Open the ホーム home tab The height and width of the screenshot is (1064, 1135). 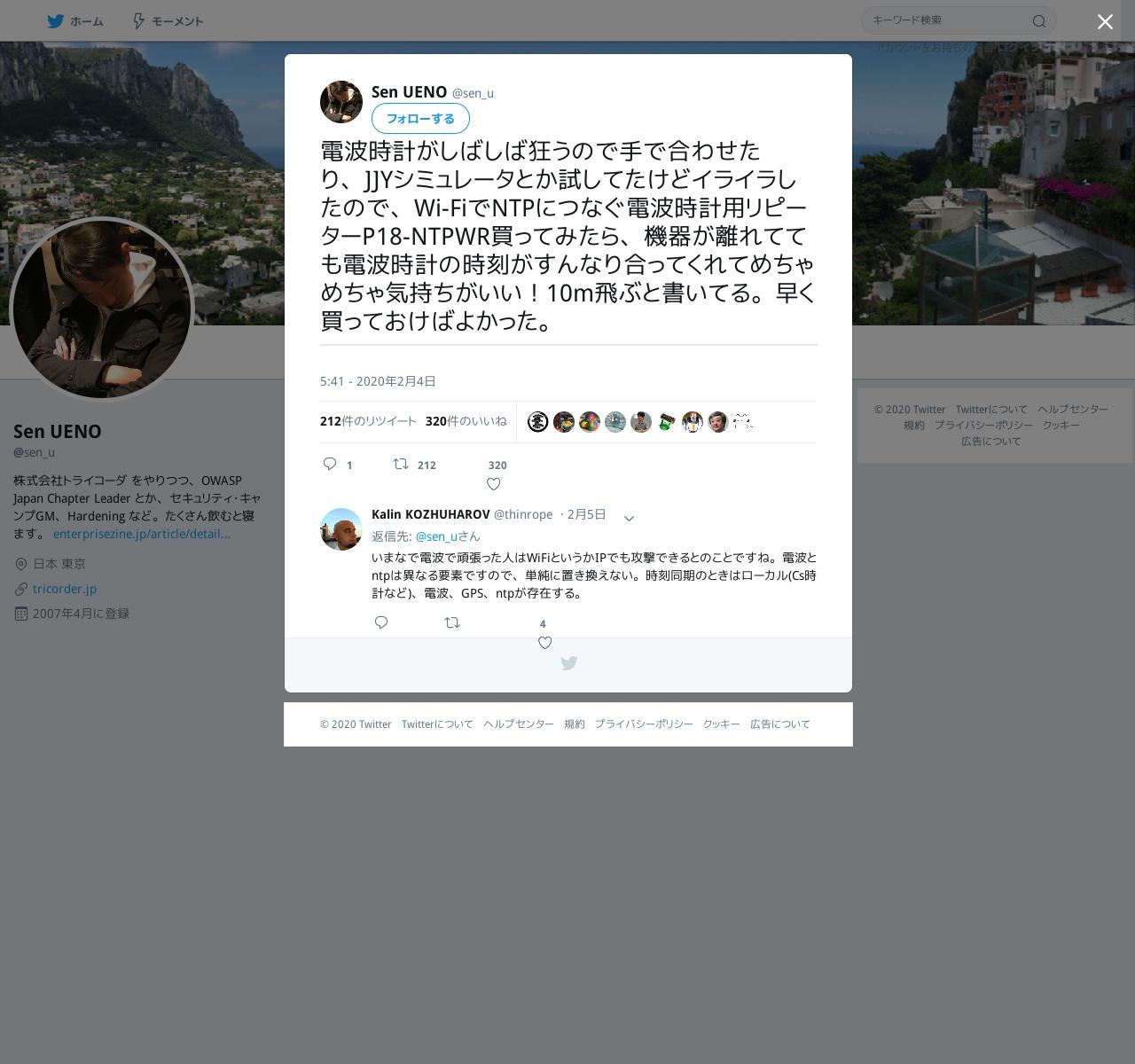point(75,21)
